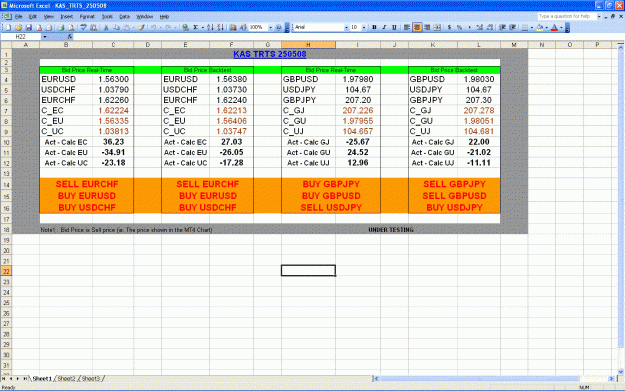Click the Cut scissors icon
The image size is (625, 391).
106,28
